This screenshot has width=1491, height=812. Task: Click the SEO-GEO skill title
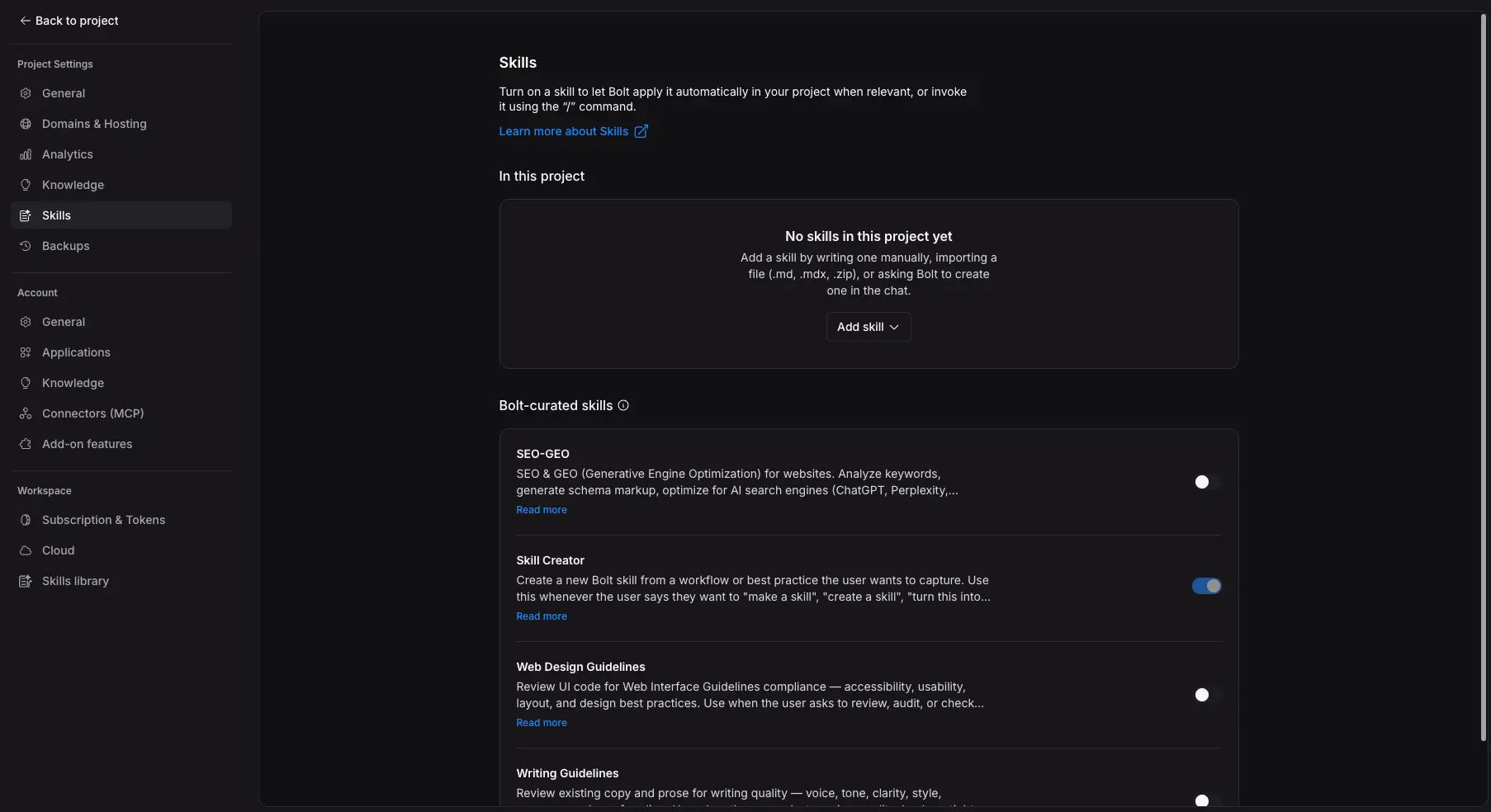tap(542, 454)
